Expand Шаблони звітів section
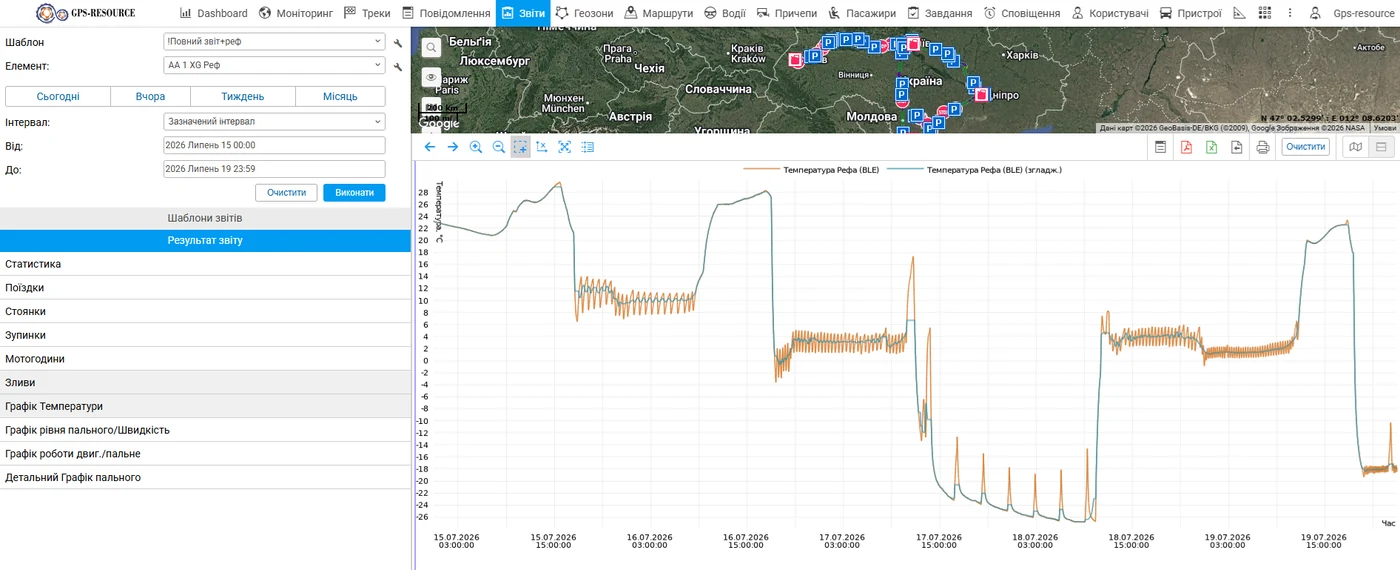Screen dimensions: 1400x570 coord(205,218)
